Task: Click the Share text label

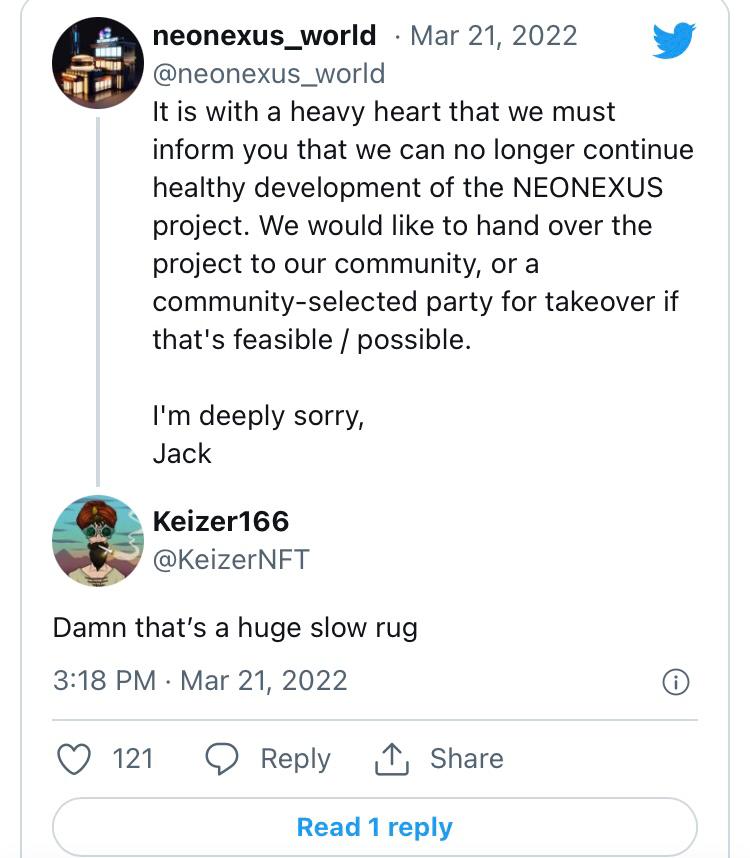Action: click(466, 759)
